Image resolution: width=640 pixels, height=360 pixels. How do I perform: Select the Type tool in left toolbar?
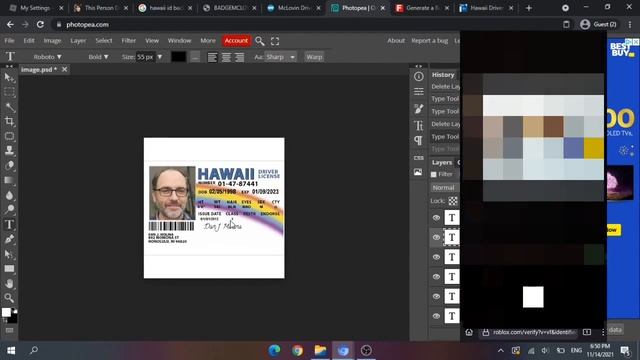9,224
